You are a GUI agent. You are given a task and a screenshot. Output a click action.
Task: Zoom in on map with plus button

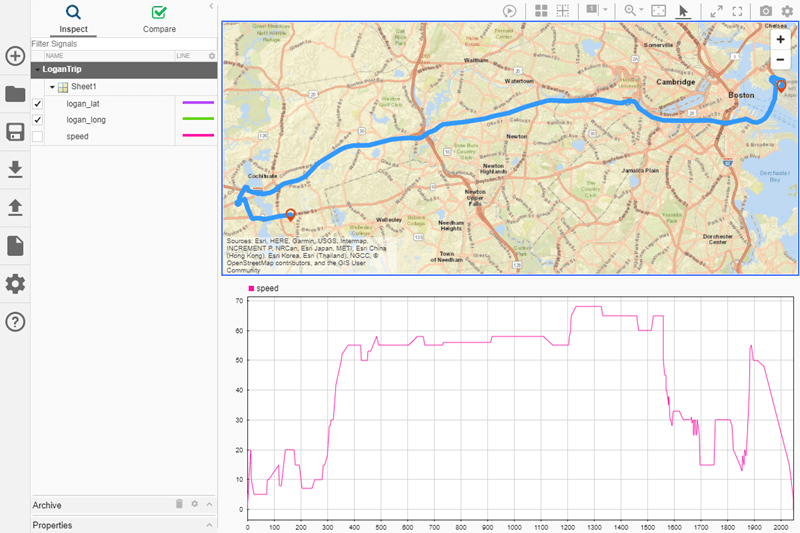780,39
